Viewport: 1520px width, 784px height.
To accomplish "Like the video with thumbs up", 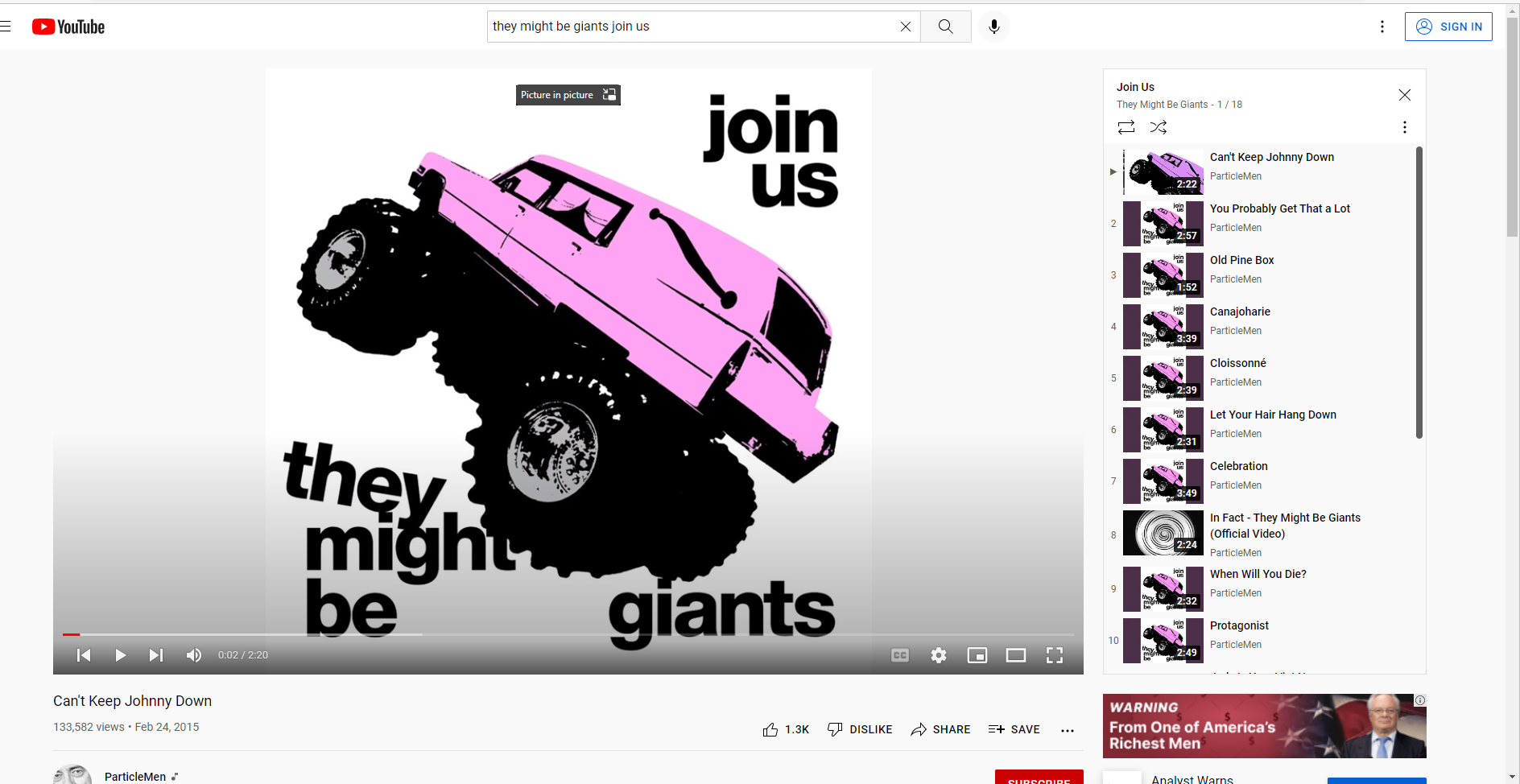I will tap(770, 729).
